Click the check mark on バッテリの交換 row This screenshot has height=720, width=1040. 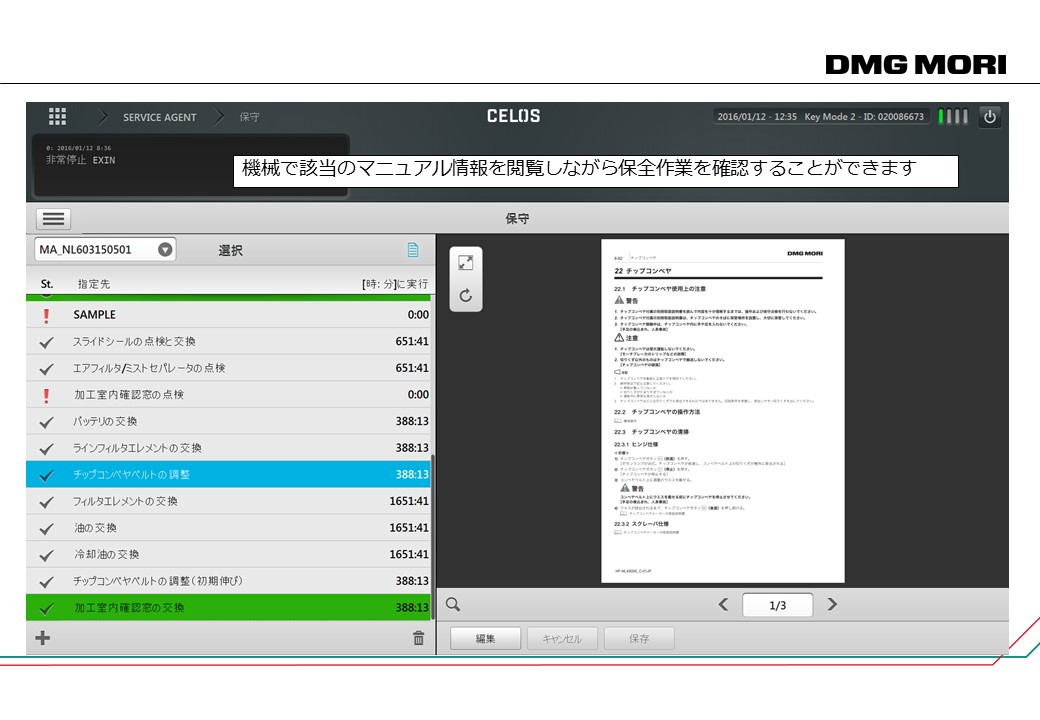pos(46,422)
